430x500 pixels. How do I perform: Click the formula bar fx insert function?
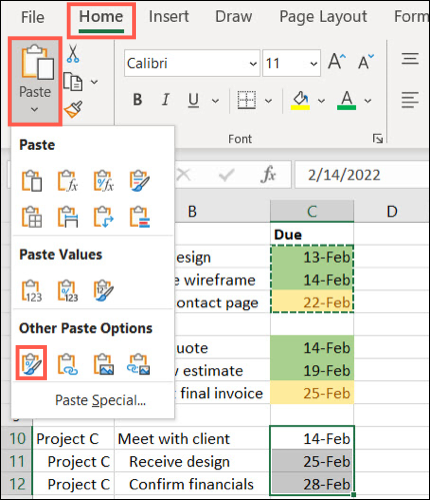coord(269,175)
